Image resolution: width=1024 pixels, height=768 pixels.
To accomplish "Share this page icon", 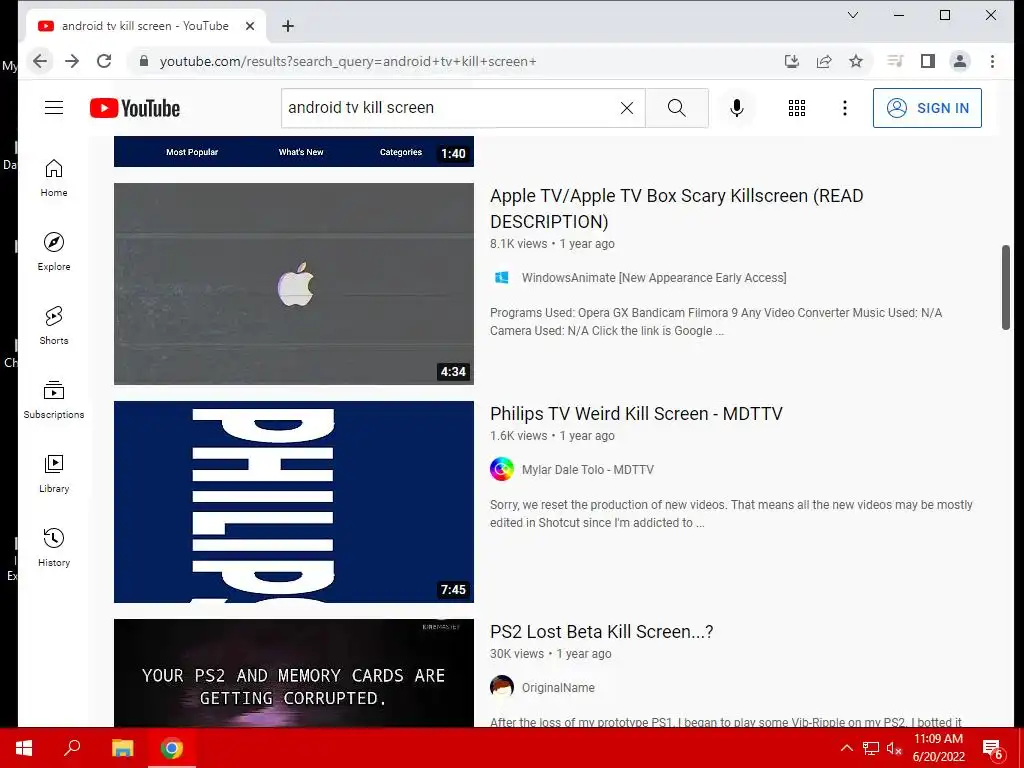I will (824, 61).
